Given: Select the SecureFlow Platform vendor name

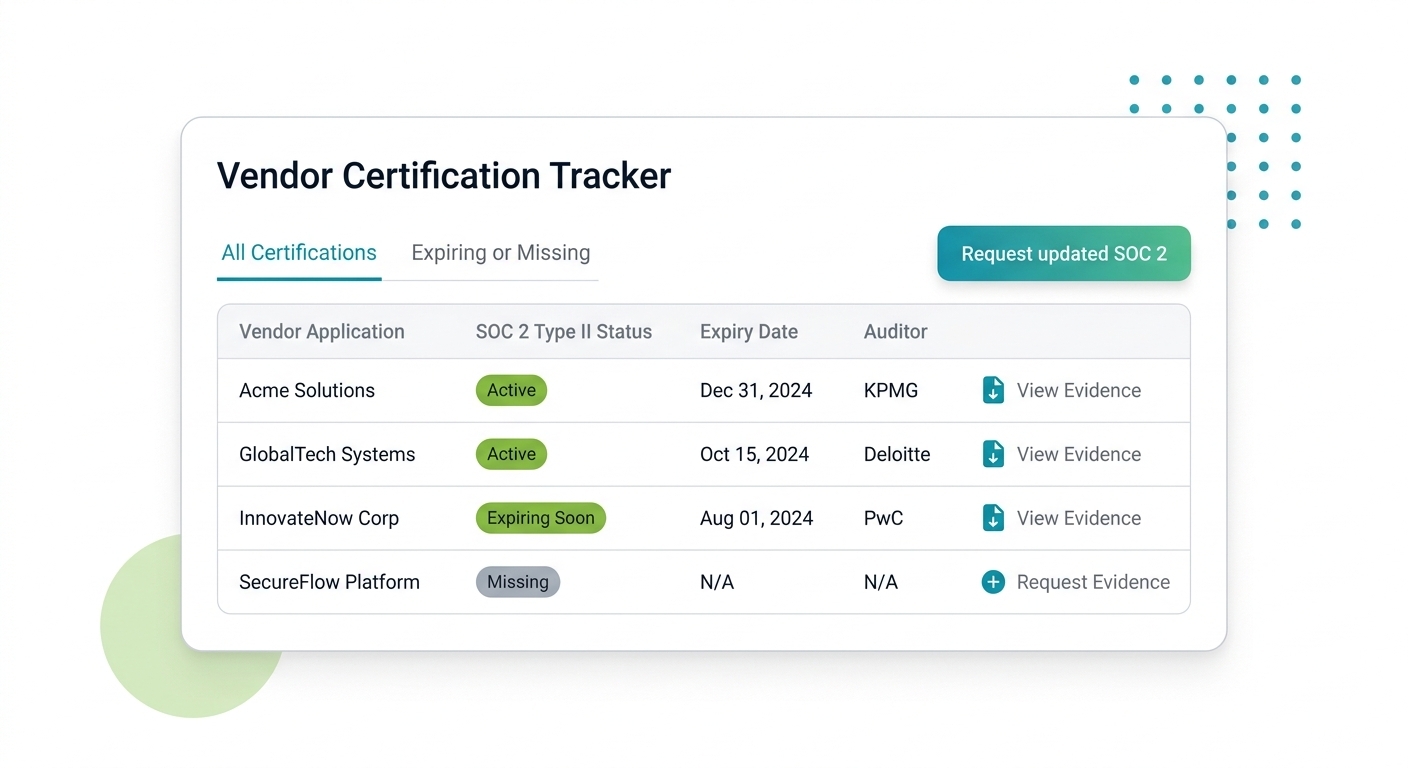Looking at the screenshot, I should pyautogui.click(x=329, y=582).
